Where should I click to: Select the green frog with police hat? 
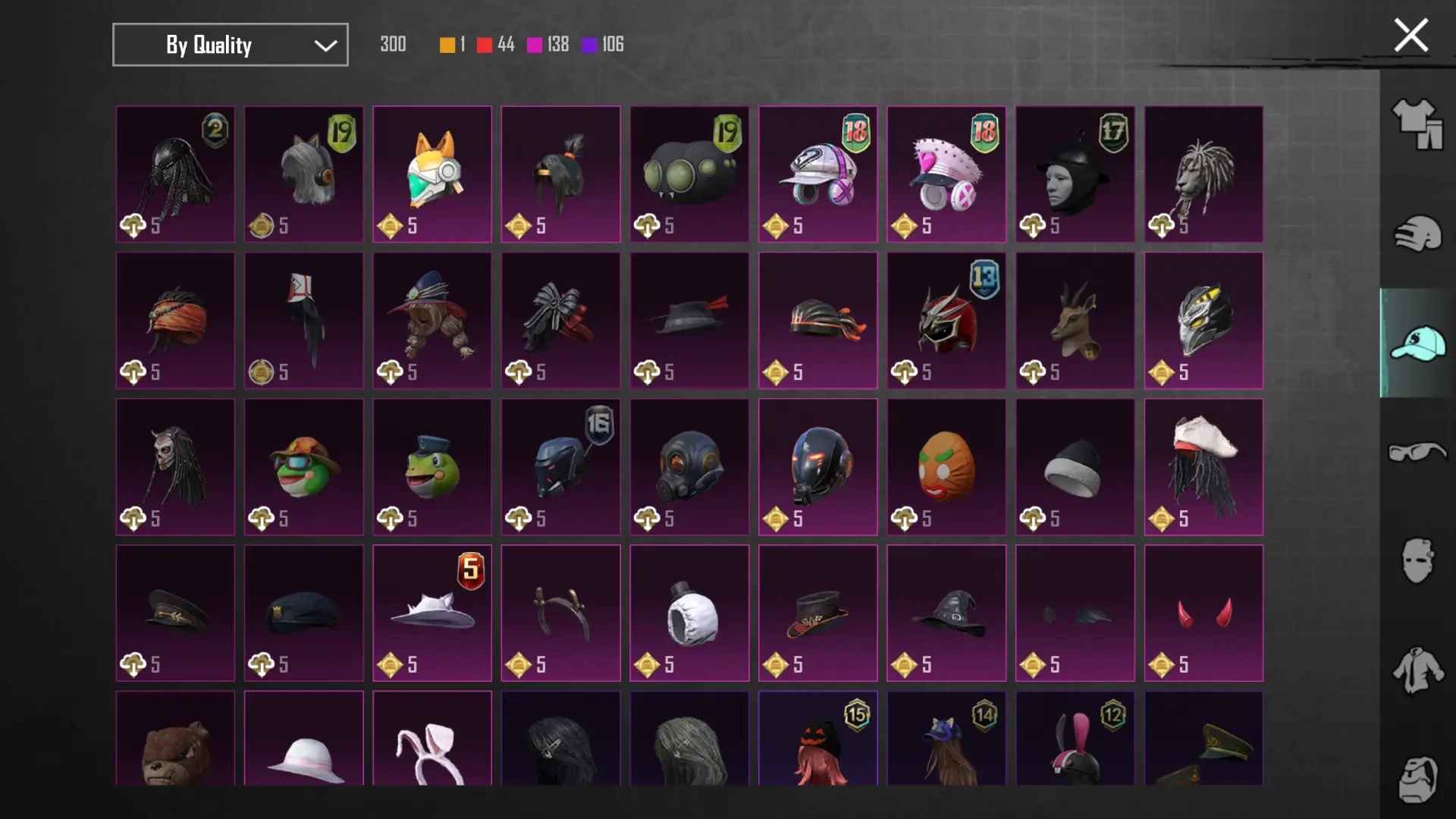point(432,466)
